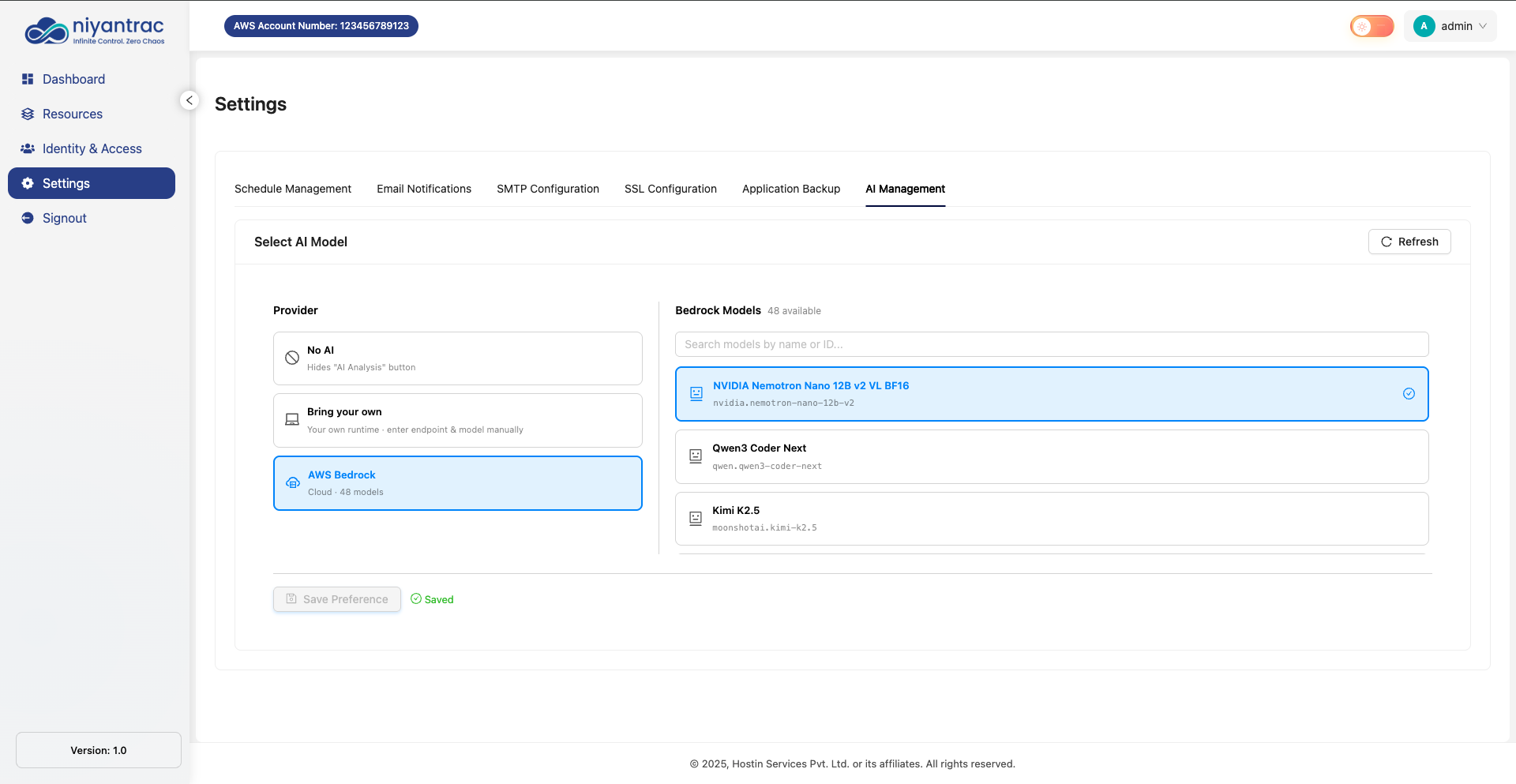This screenshot has width=1516, height=784.
Task: Collapse the sidebar with the chevron
Action: pyautogui.click(x=189, y=100)
